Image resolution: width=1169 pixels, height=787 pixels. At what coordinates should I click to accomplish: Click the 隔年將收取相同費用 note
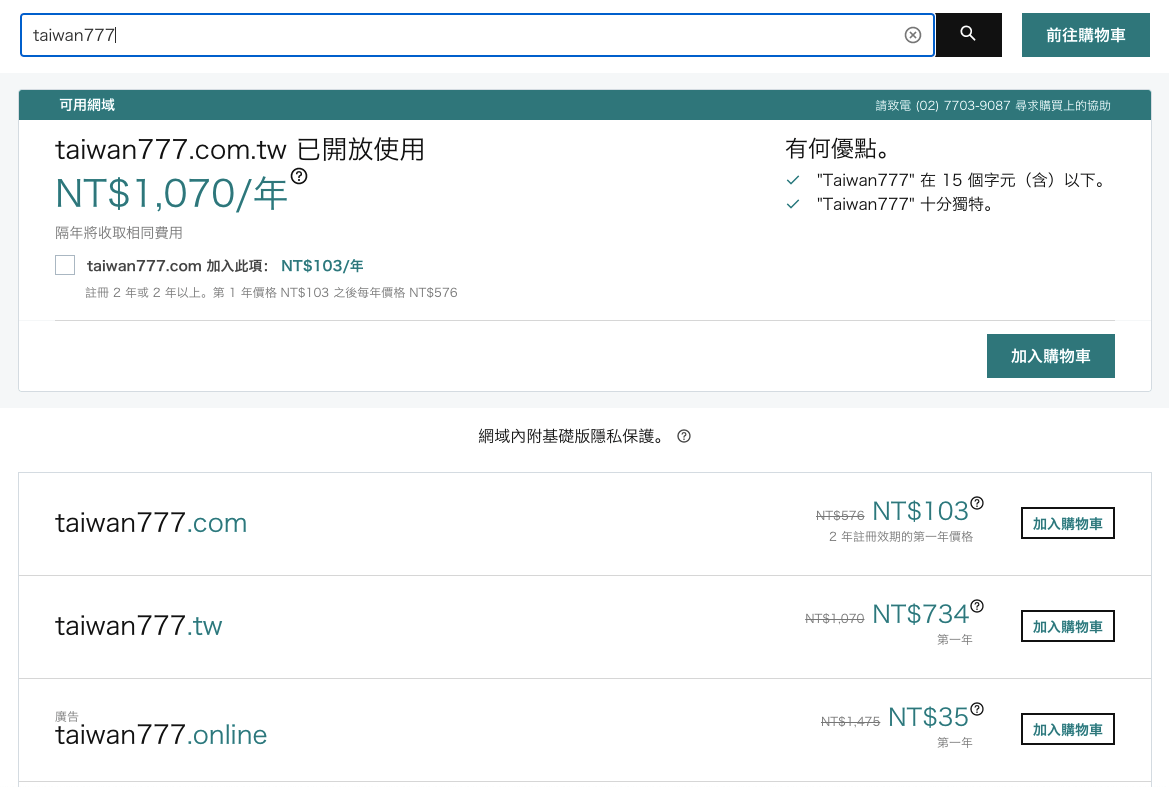click(119, 233)
